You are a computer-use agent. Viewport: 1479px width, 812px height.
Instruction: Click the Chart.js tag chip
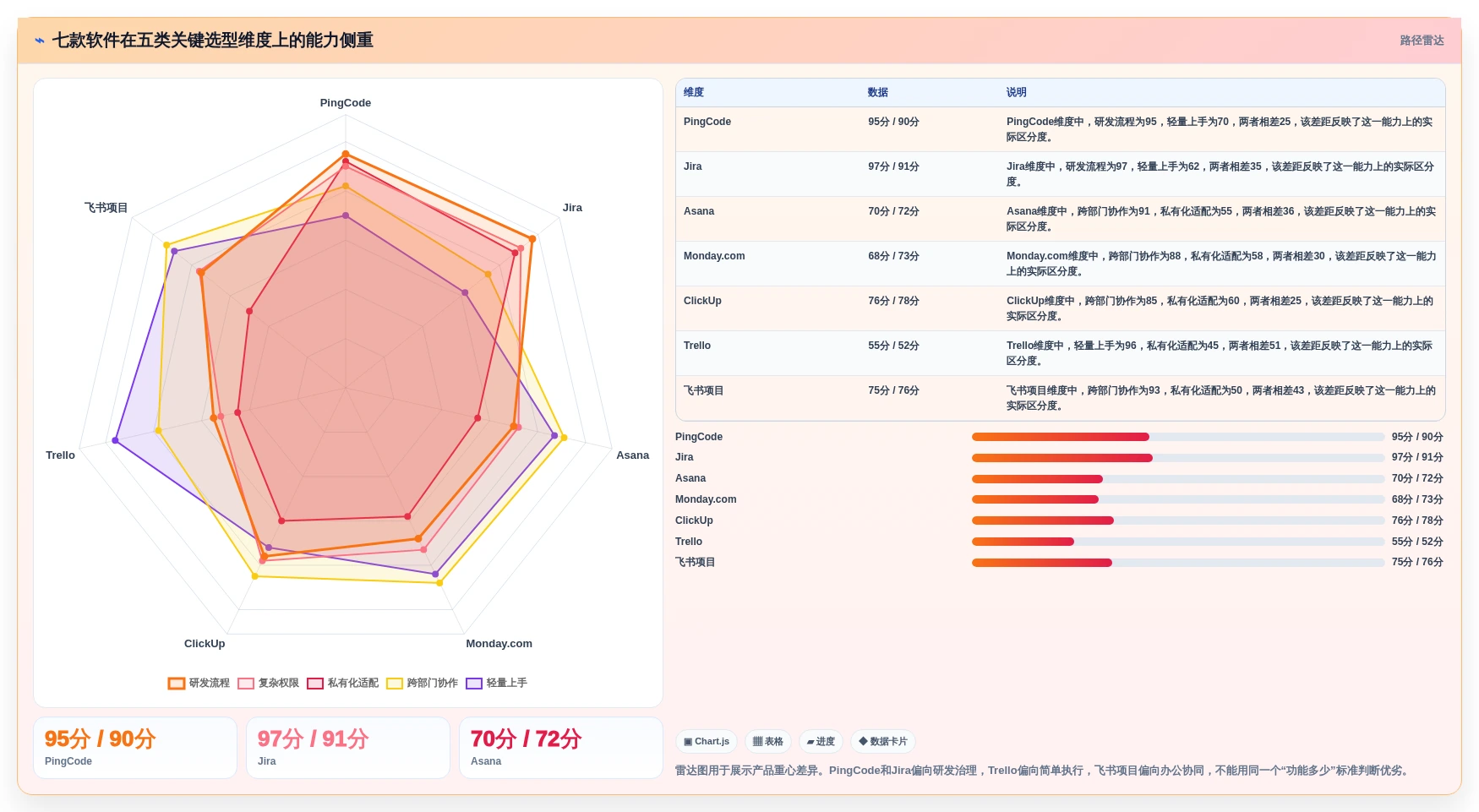[x=707, y=742]
